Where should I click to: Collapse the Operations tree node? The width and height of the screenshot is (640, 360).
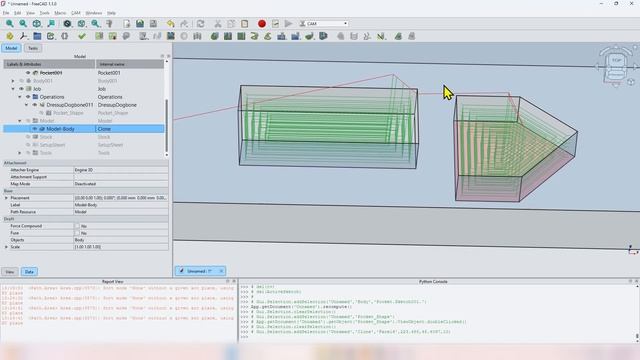[x=20, y=97]
